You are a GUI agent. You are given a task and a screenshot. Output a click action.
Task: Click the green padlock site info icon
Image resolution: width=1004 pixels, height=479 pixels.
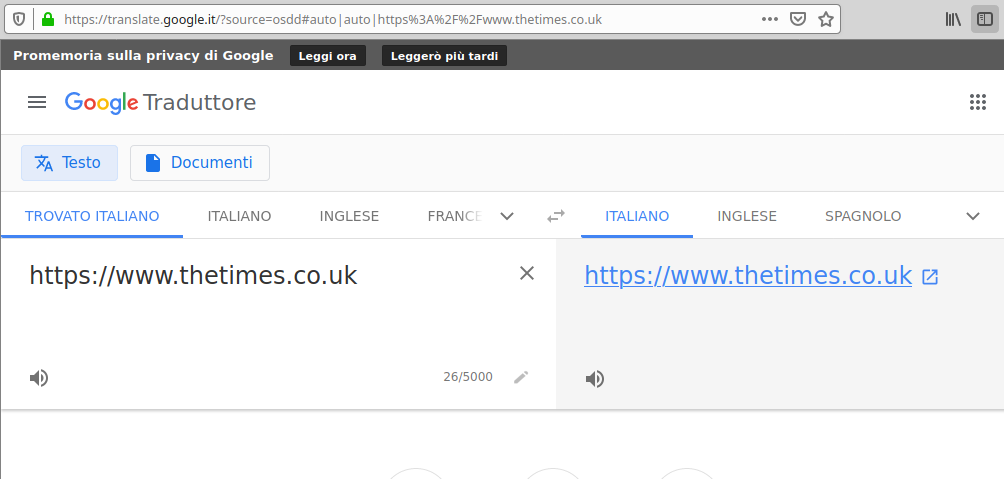(47, 19)
